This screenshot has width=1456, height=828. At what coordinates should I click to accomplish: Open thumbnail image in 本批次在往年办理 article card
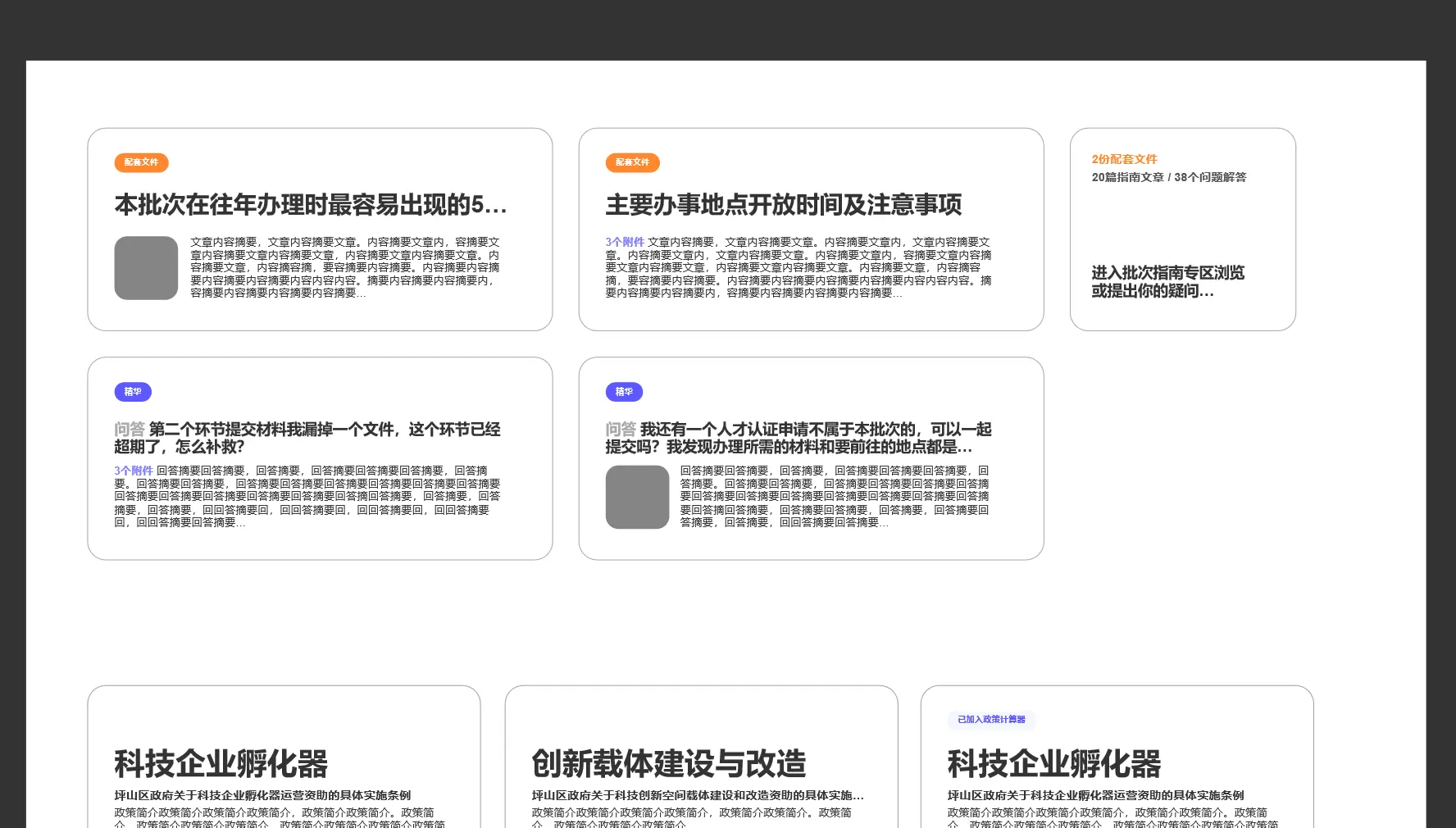[146, 268]
